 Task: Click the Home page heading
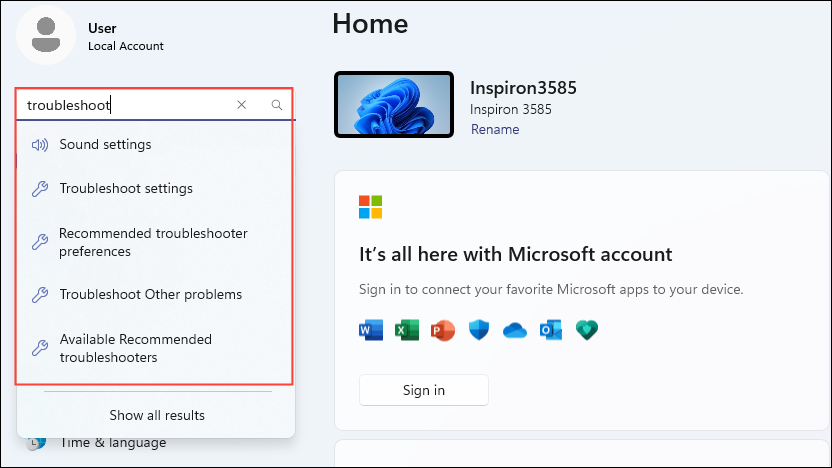pyautogui.click(x=370, y=24)
